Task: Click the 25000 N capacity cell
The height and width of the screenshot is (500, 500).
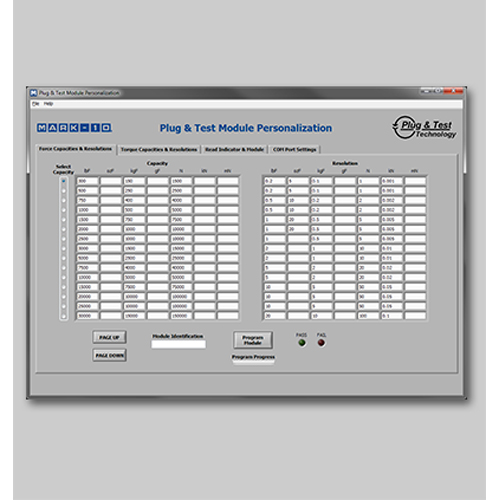Action: pos(181,258)
